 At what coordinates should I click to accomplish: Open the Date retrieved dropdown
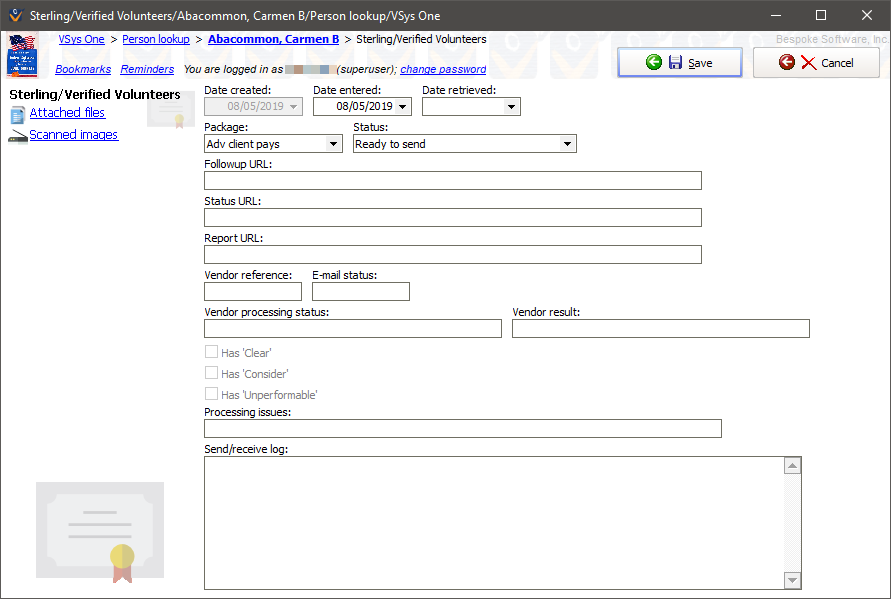(511, 106)
